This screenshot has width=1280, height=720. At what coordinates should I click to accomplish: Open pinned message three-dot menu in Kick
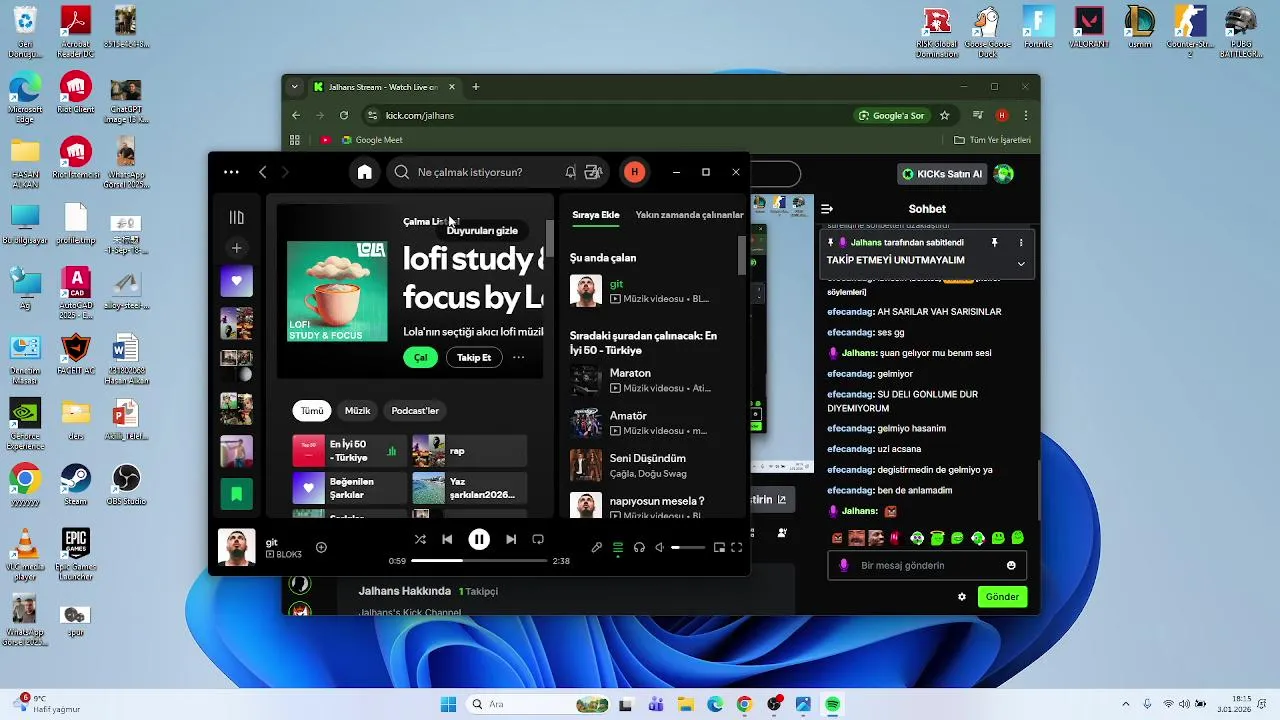(x=1021, y=242)
